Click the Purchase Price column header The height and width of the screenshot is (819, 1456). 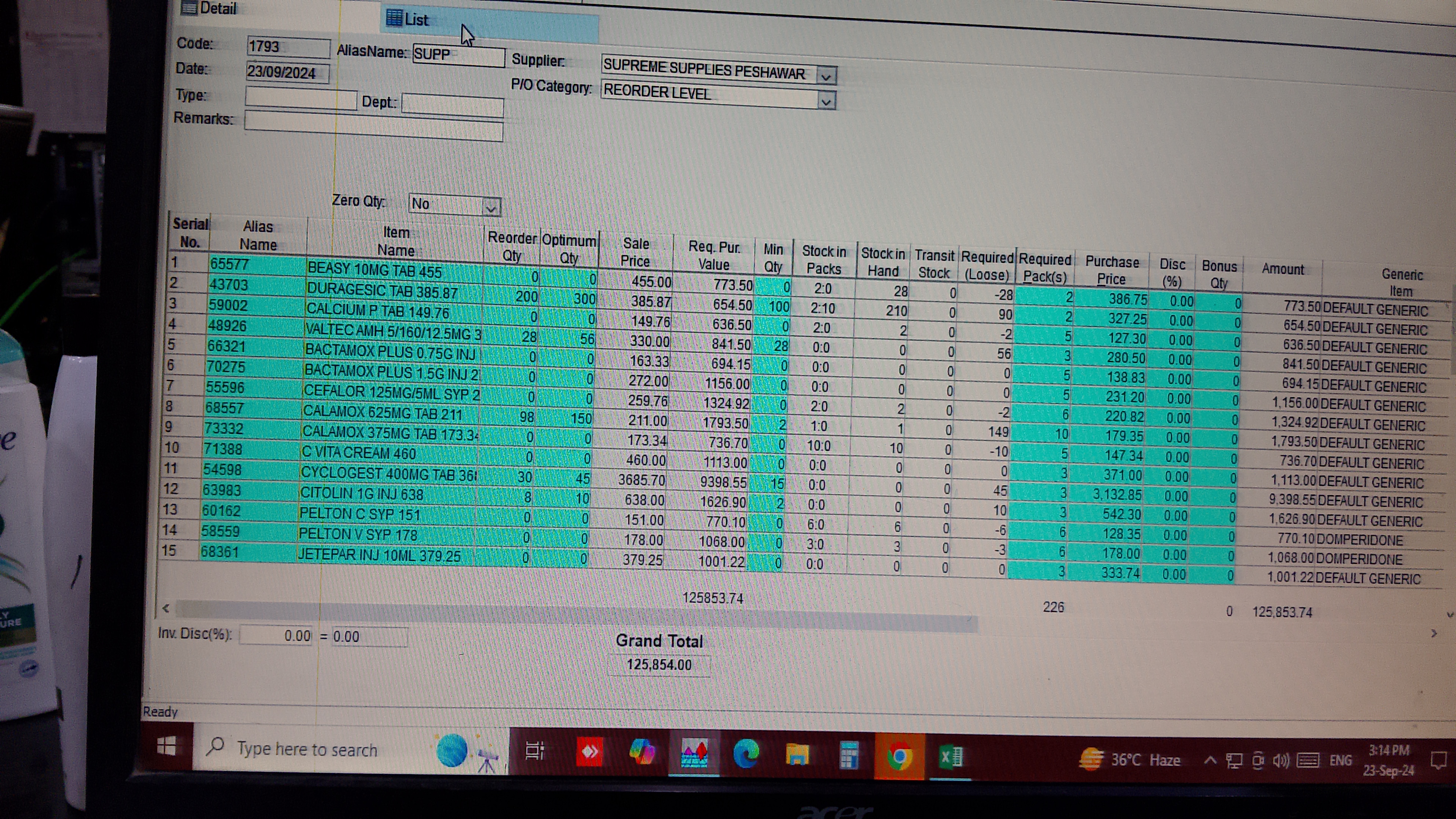point(1111,270)
